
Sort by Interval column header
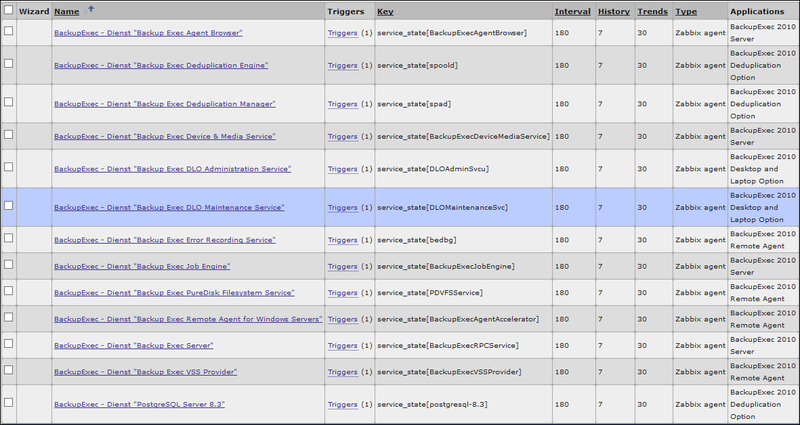pos(571,11)
